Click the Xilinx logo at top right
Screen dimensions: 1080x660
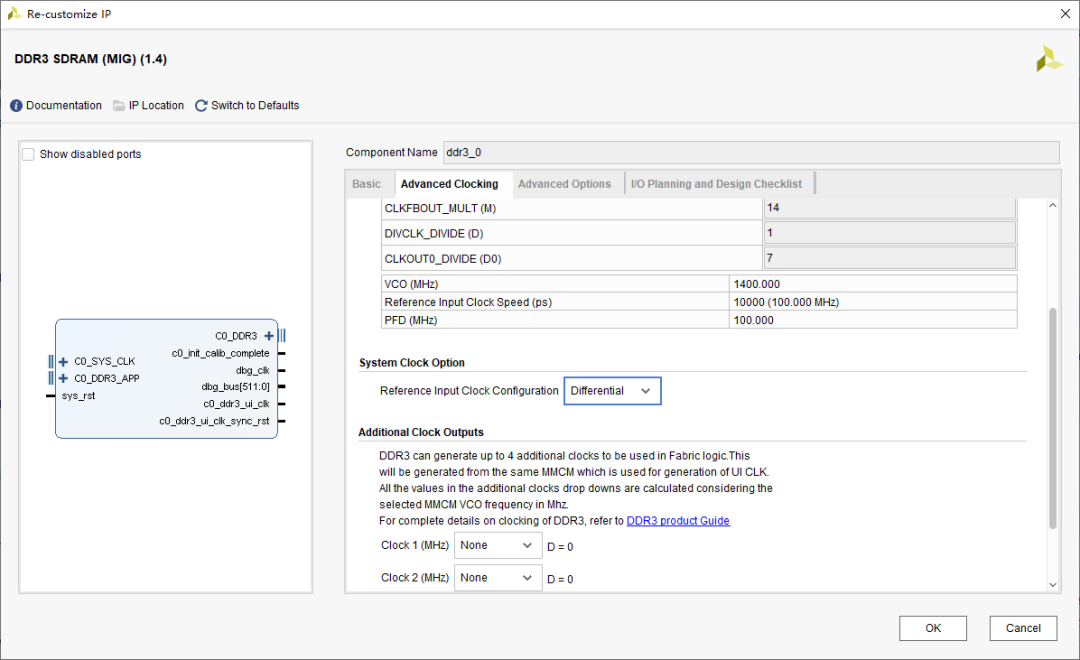click(1049, 59)
